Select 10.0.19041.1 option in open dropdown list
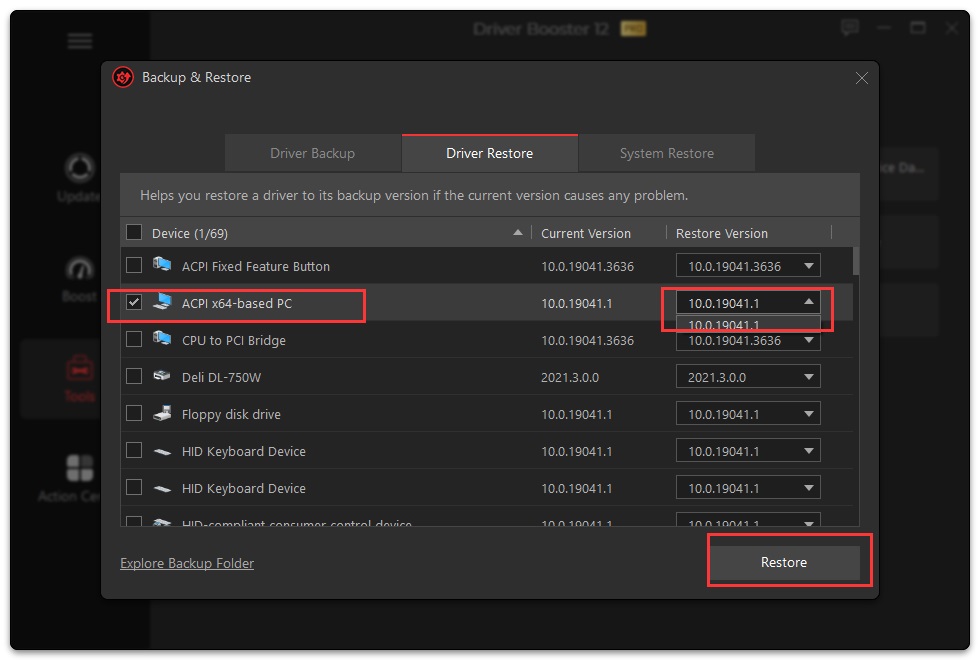Image resolution: width=980 pixels, height=660 pixels. (748, 323)
